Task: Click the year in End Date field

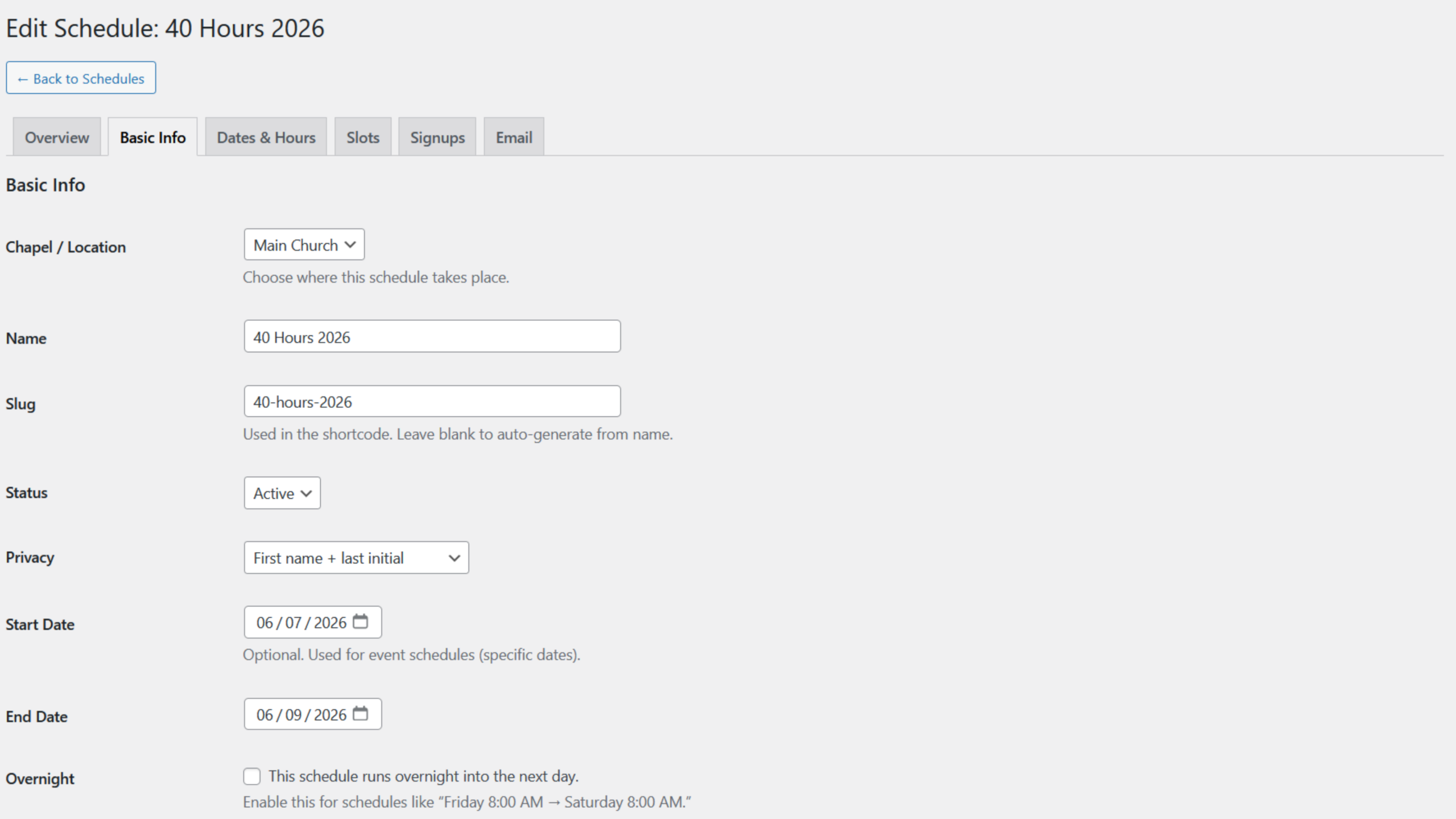Action: coord(330,715)
